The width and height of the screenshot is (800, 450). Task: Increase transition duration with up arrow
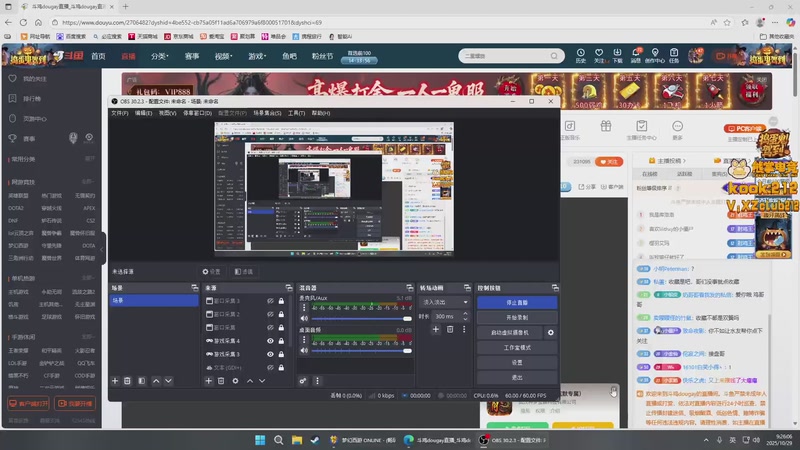tap(465, 314)
